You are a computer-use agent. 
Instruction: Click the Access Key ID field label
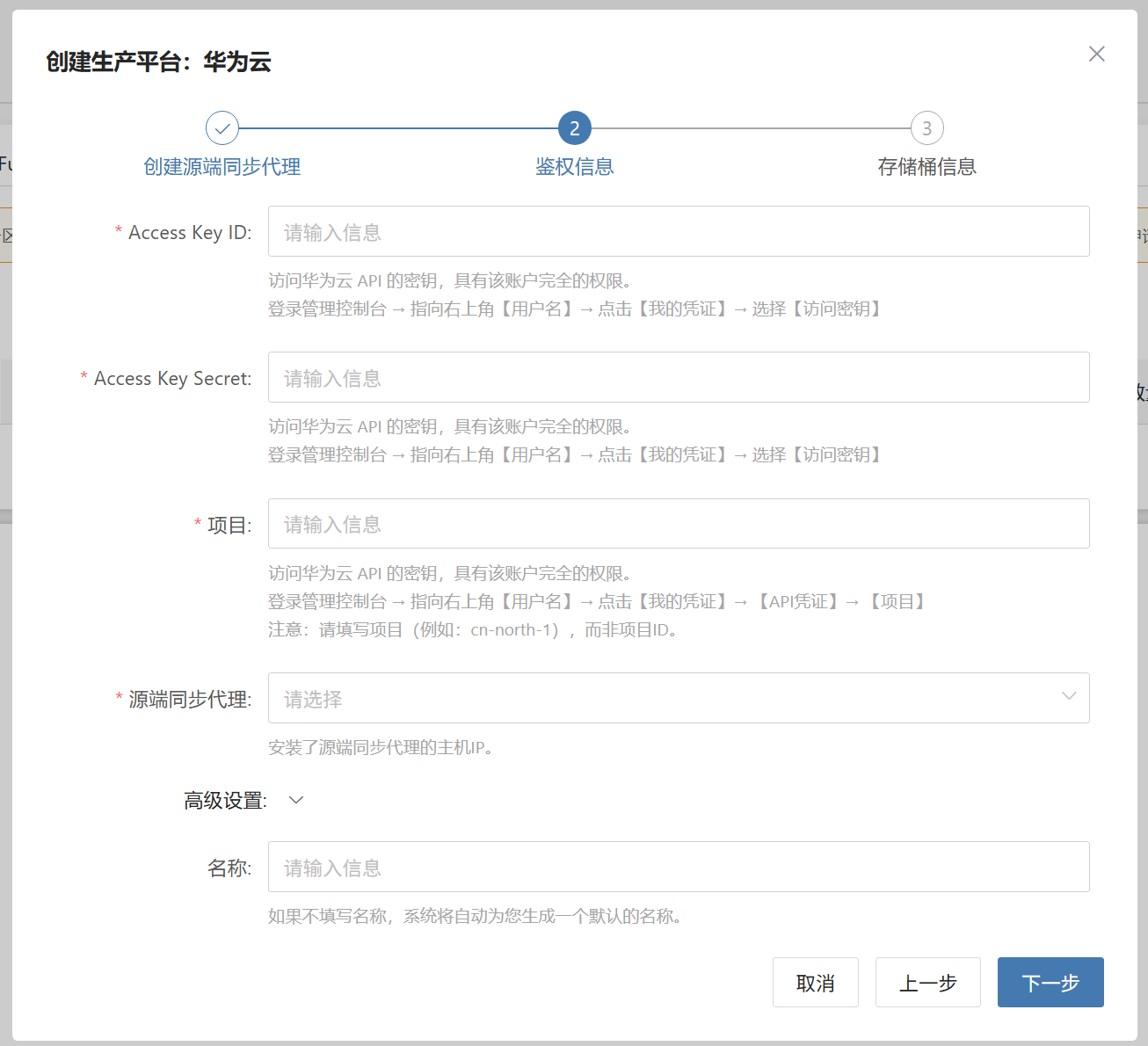click(x=190, y=233)
